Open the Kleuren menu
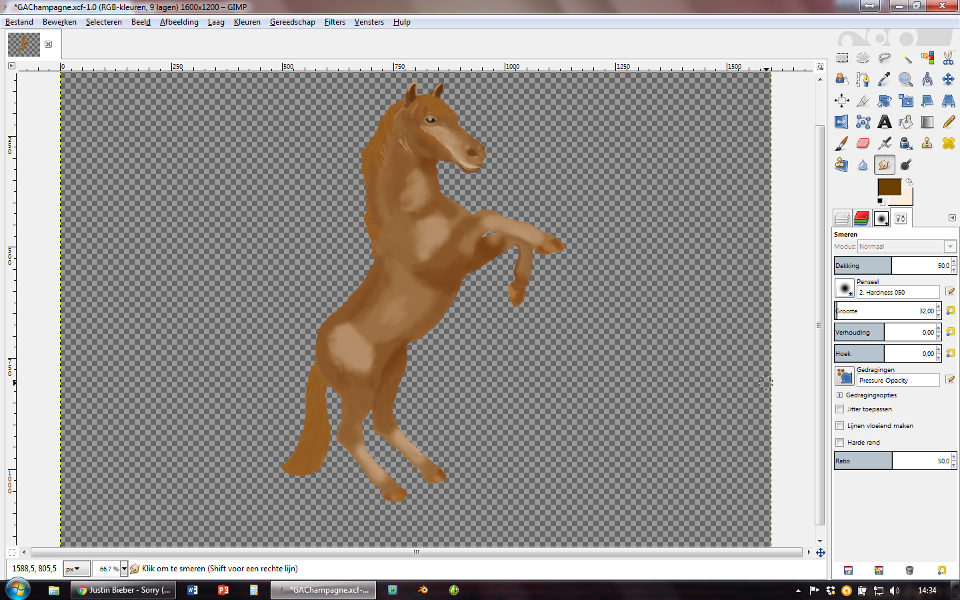 [x=247, y=21]
